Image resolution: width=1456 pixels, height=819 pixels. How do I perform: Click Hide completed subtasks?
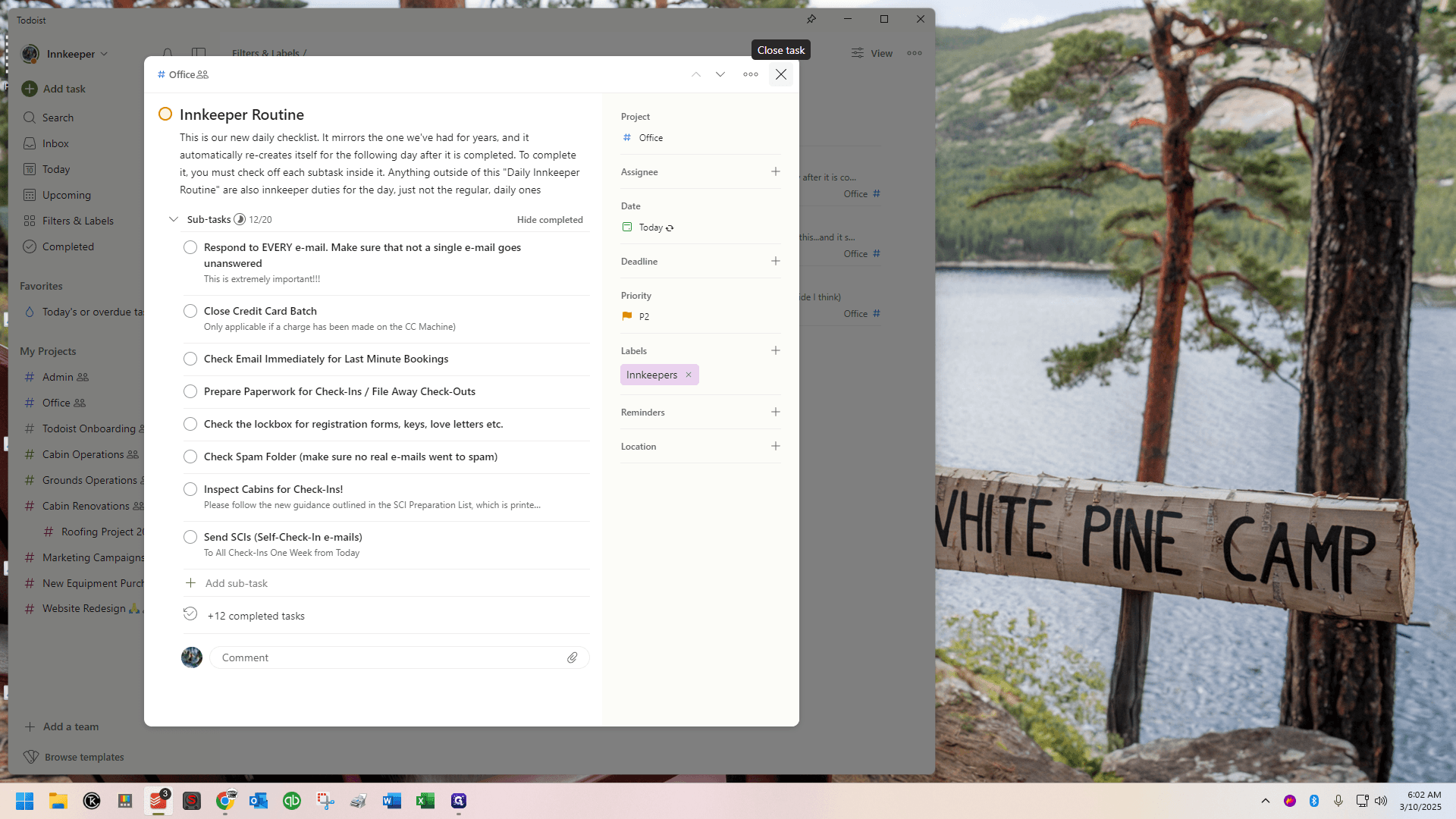550,220
